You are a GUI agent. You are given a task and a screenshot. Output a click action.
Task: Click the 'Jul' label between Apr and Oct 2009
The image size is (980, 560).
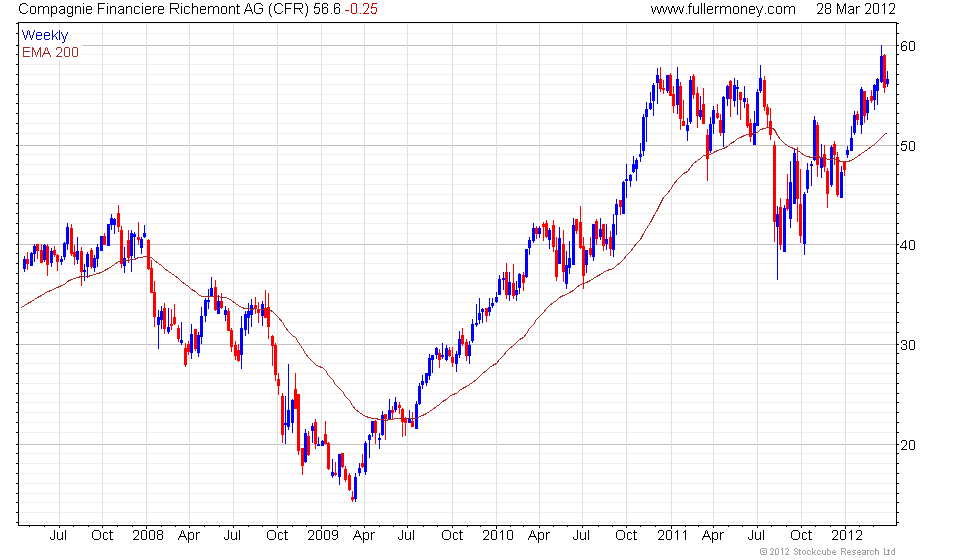(407, 535)
